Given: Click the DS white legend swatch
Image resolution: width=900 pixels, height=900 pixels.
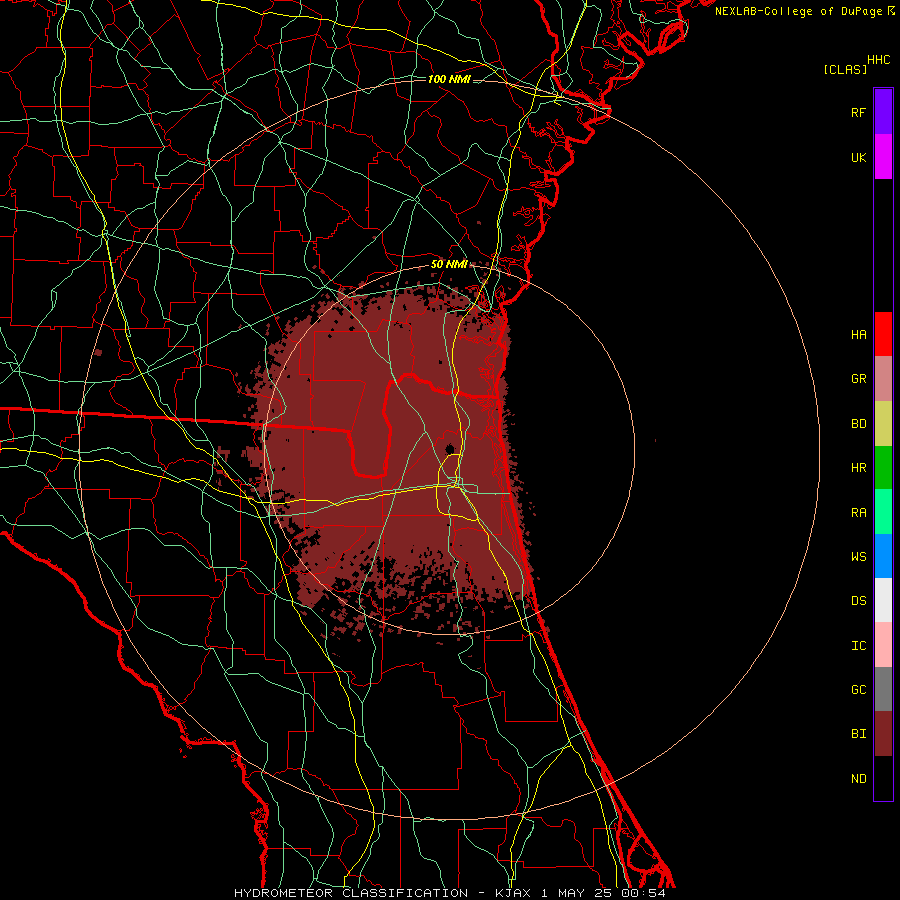Looking at the screenshot, I should coord(883,600).
